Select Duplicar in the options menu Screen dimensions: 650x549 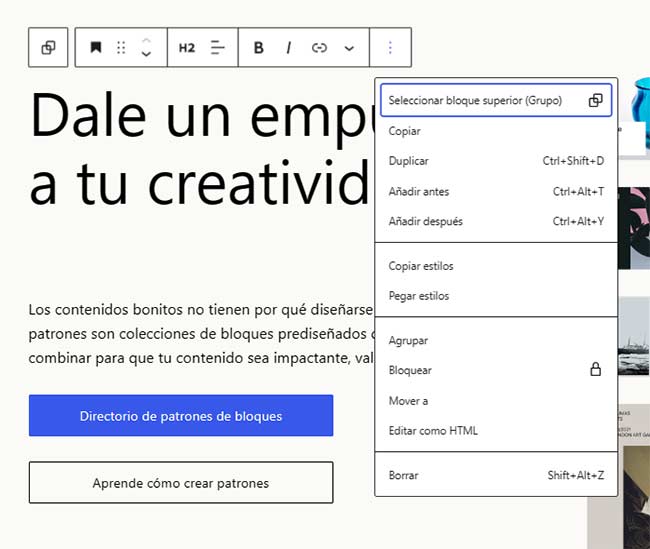click(496, 161)
